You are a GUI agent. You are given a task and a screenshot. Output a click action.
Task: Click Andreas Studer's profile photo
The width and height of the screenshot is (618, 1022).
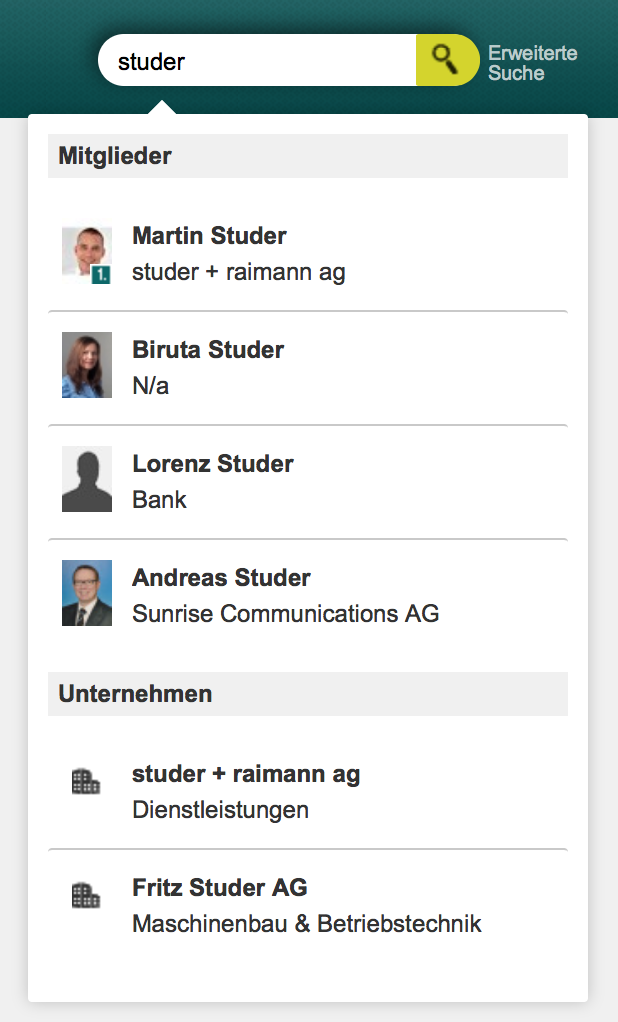click(x=87, y=593)
